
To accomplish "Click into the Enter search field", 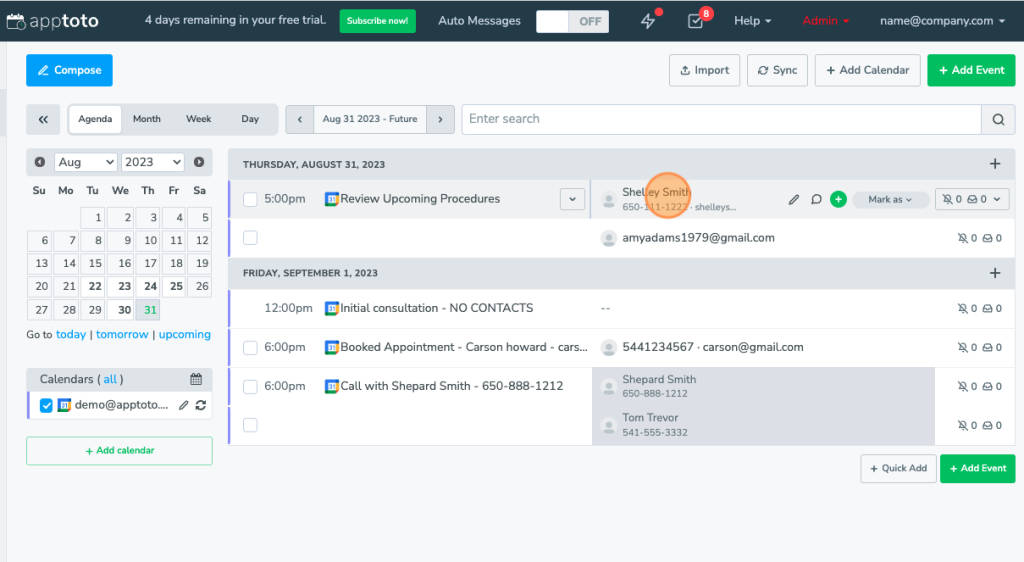I will click(722, 119).
